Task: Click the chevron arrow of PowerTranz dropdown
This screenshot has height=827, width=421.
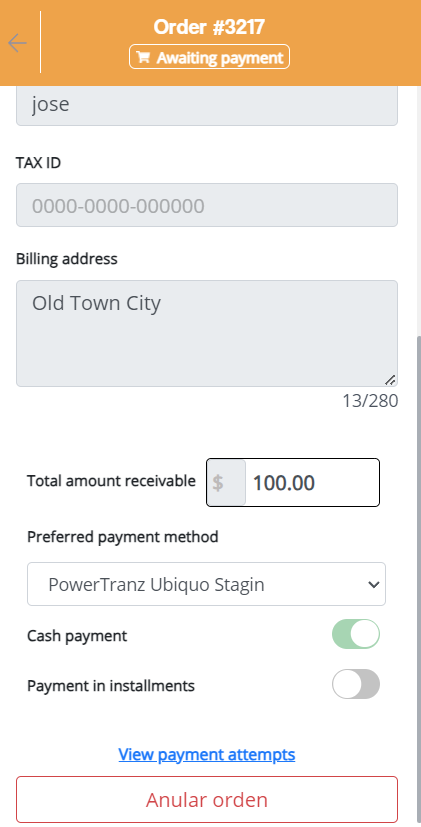Action: click(374, 584)
